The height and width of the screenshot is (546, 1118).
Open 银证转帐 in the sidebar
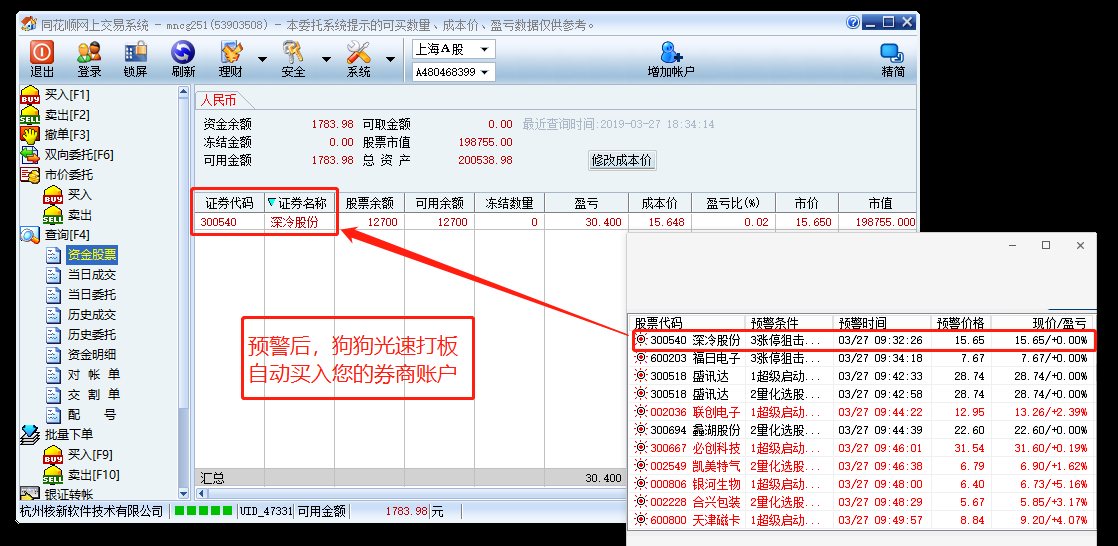click(x=57, y=493)
